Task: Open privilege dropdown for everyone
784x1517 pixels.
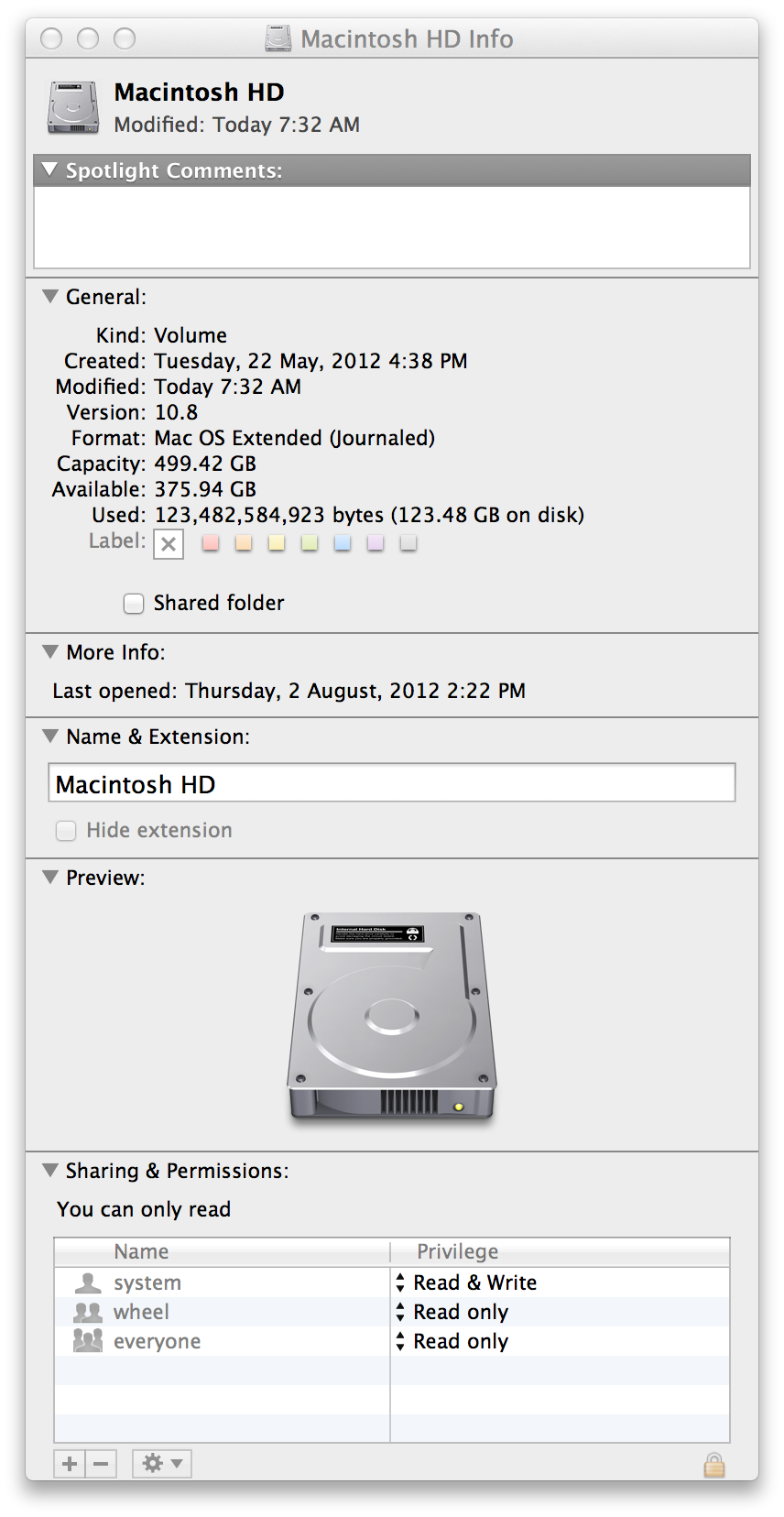Action: pos(400,1341)
